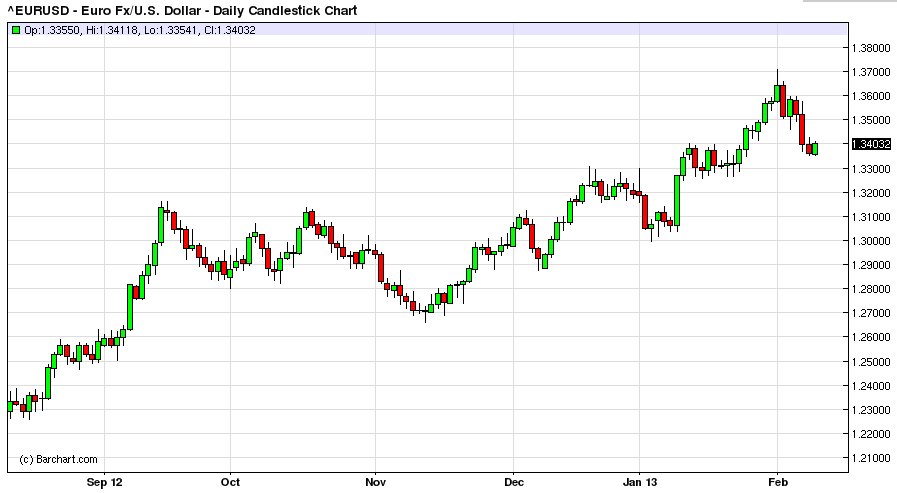
Task: Select the chart title '^EURUSD - Euro Fx/U.S. Dollar'
Action: click(x=106, y=10)
